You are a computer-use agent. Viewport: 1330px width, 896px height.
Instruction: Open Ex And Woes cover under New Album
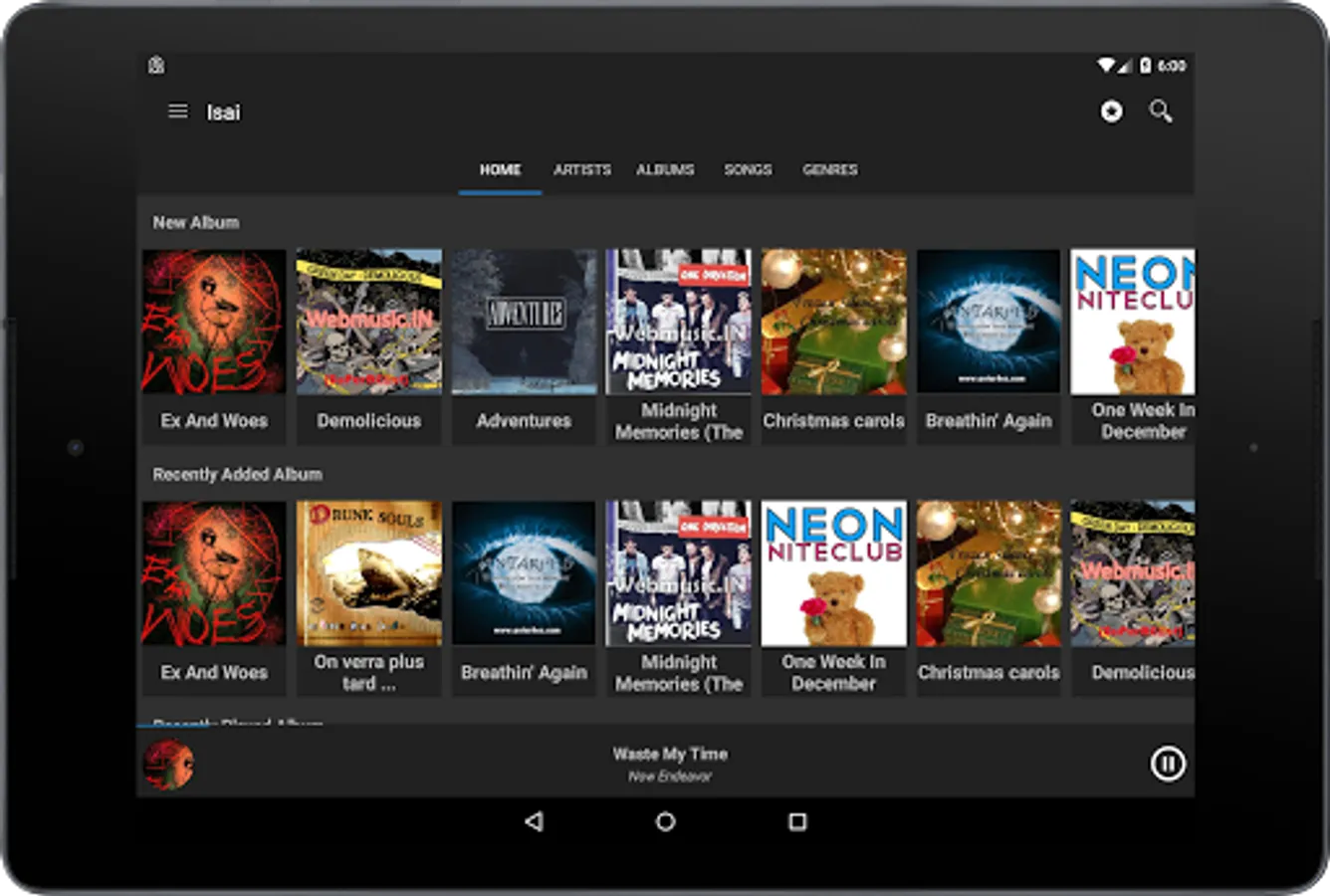tap(214, 322)
